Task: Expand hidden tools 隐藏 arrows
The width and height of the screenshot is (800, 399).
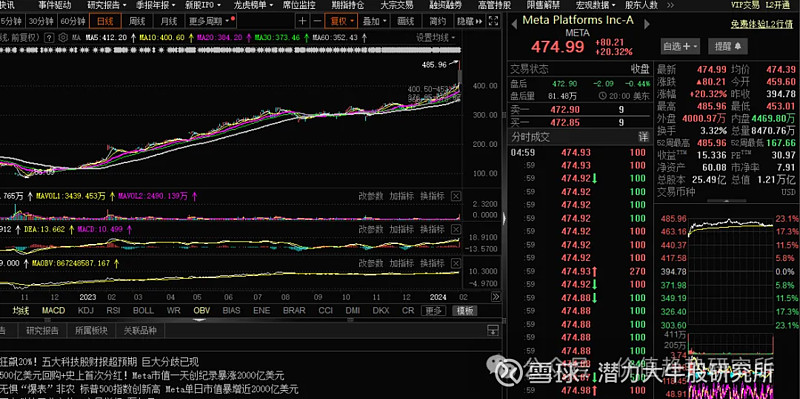Action: (x=469, y=21)
